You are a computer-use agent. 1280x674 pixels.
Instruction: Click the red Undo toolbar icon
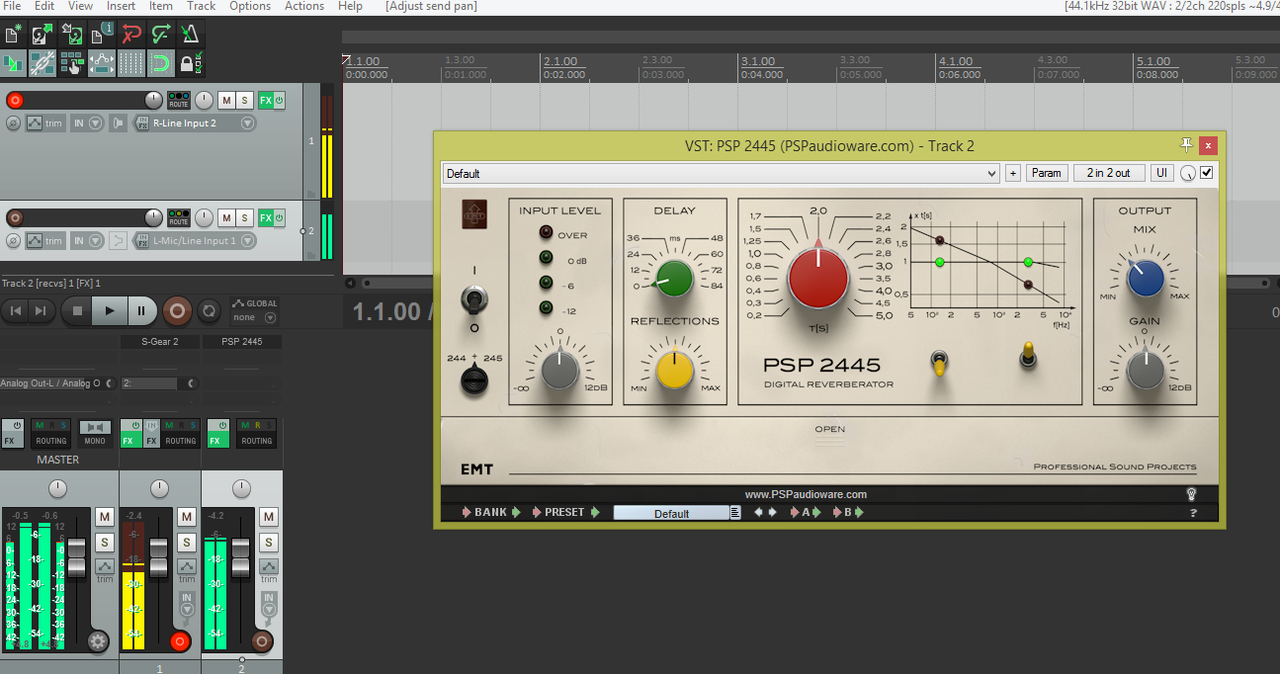pyautogui.click(x=131, y=35)
